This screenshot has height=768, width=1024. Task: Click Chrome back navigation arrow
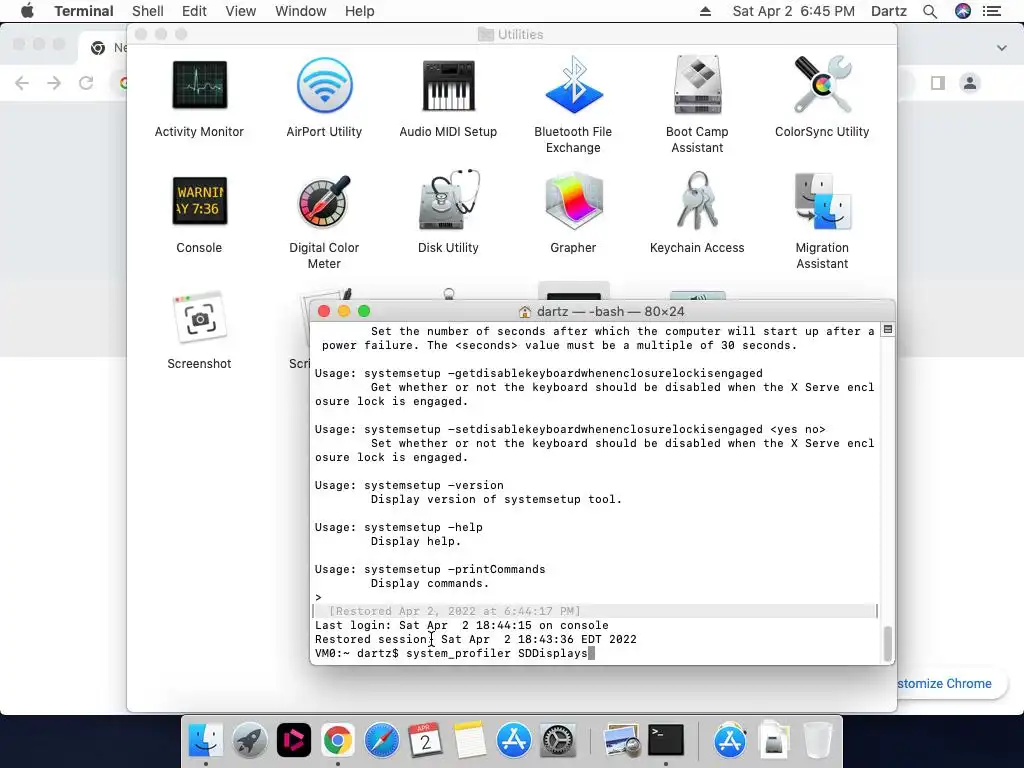click(x=22, y=83)
